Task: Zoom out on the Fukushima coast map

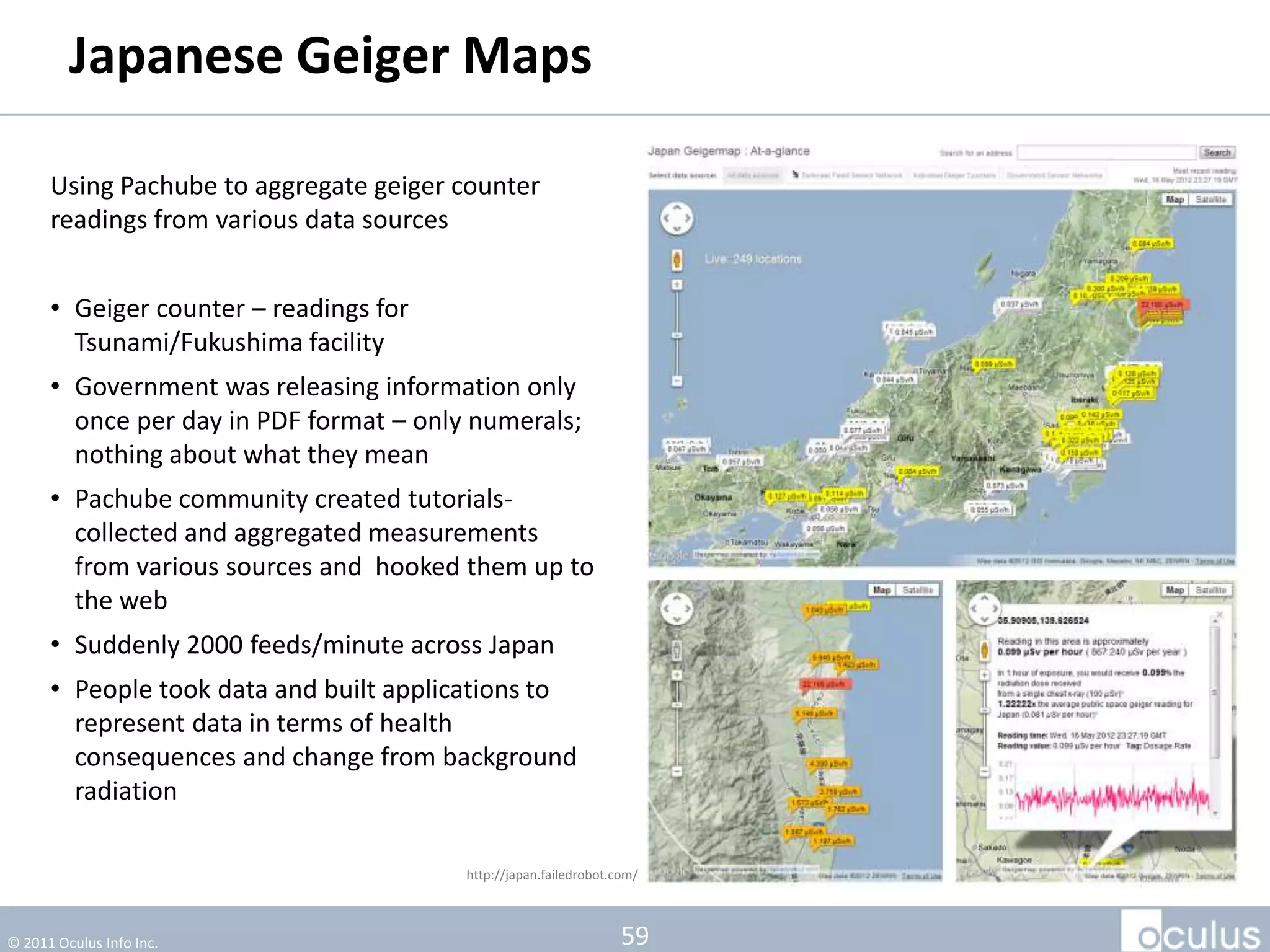Action: (x=677, y=772)
